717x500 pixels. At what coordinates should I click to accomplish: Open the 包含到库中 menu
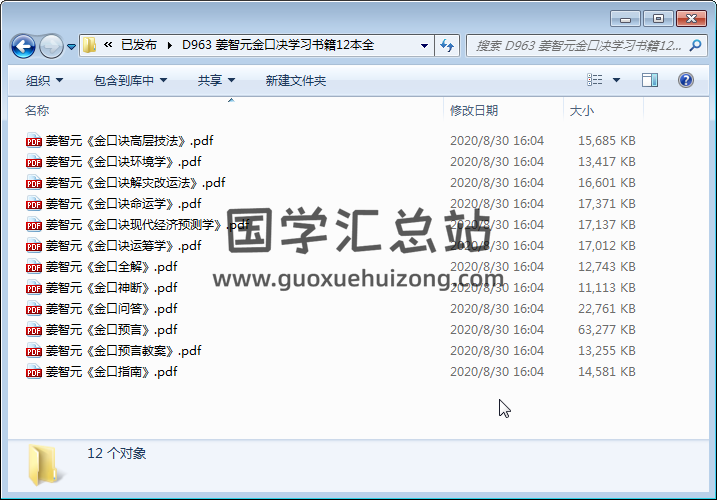pyautogui.click(x=130, y=80)
